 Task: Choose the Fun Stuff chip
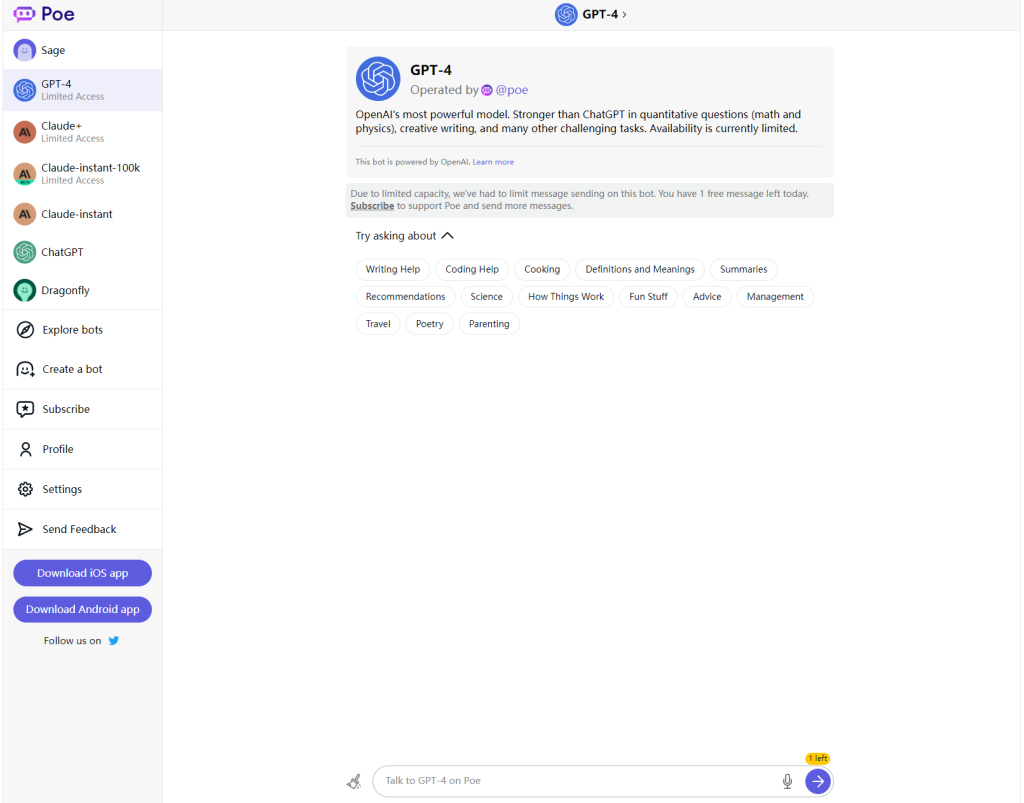click(x=648, y=296)
